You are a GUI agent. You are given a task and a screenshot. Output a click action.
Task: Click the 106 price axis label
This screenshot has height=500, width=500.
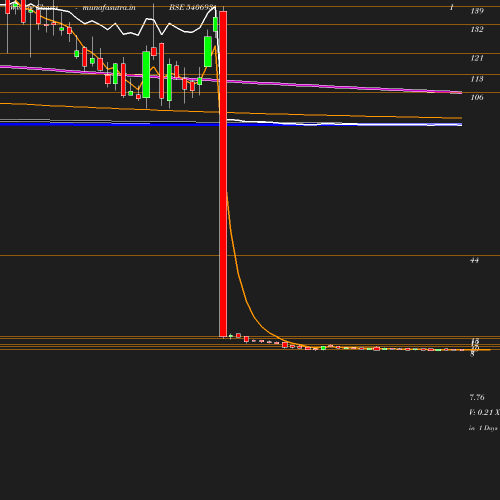pyautogui.click(x=477, y=97)
